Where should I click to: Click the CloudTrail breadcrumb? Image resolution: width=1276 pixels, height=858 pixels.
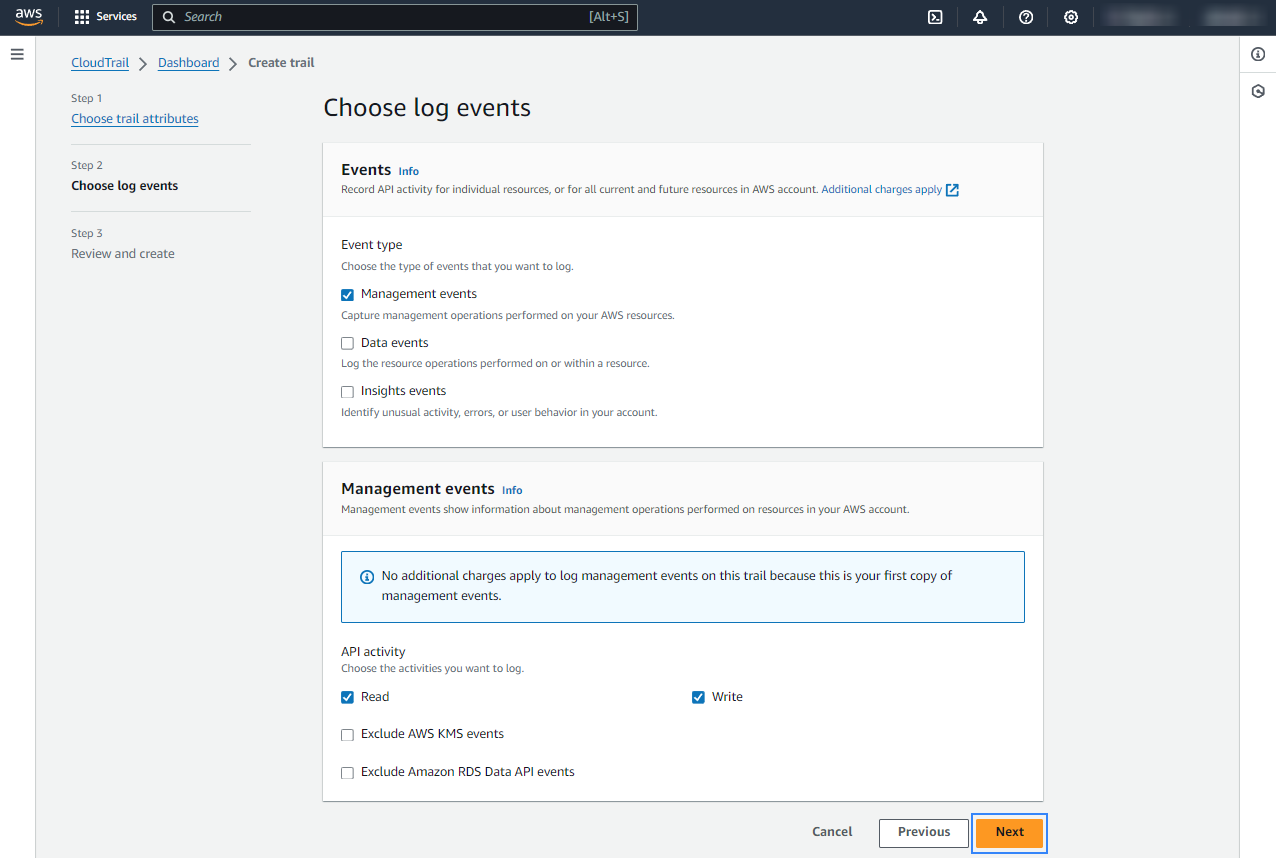click(x=100, y=63)
